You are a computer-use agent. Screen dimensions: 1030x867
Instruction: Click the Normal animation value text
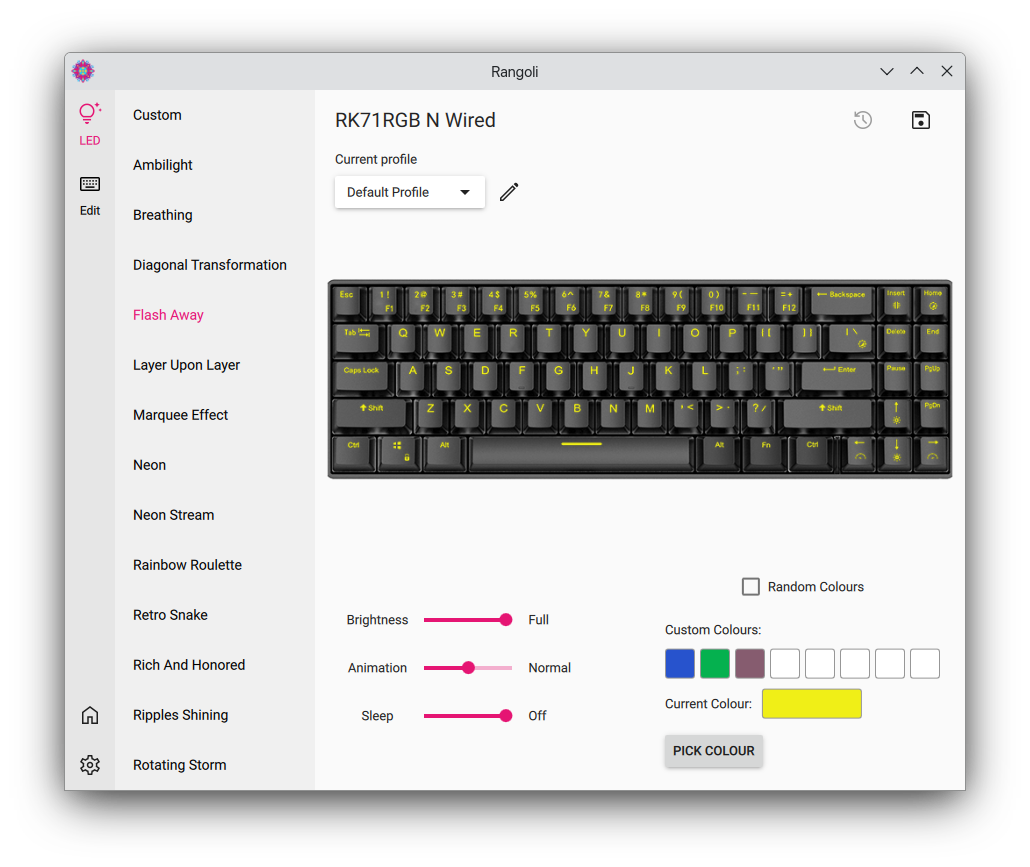click(549, 667)
